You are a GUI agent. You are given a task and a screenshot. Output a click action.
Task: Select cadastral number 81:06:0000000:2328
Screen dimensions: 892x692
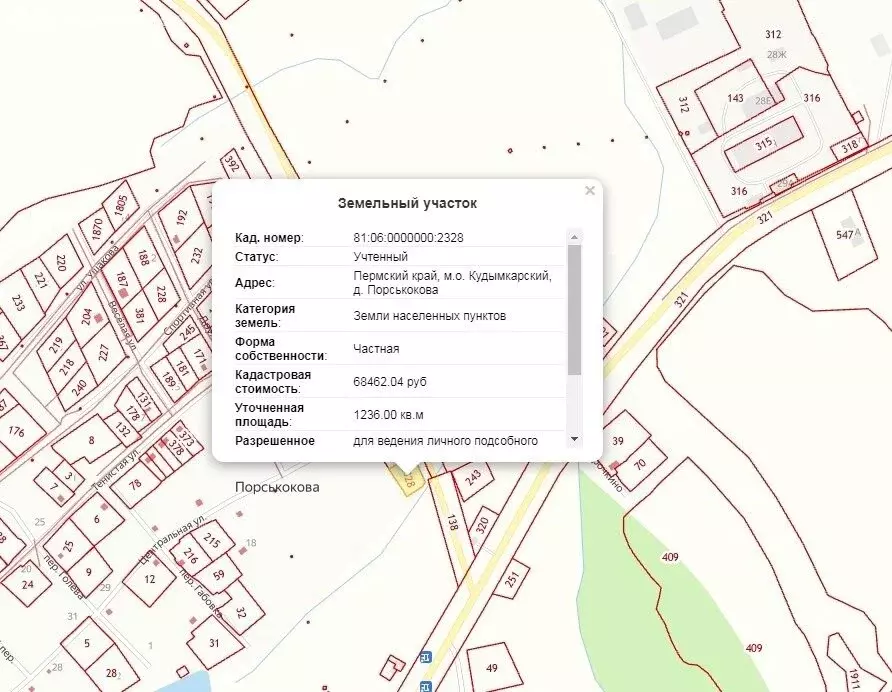coord(408,238)
